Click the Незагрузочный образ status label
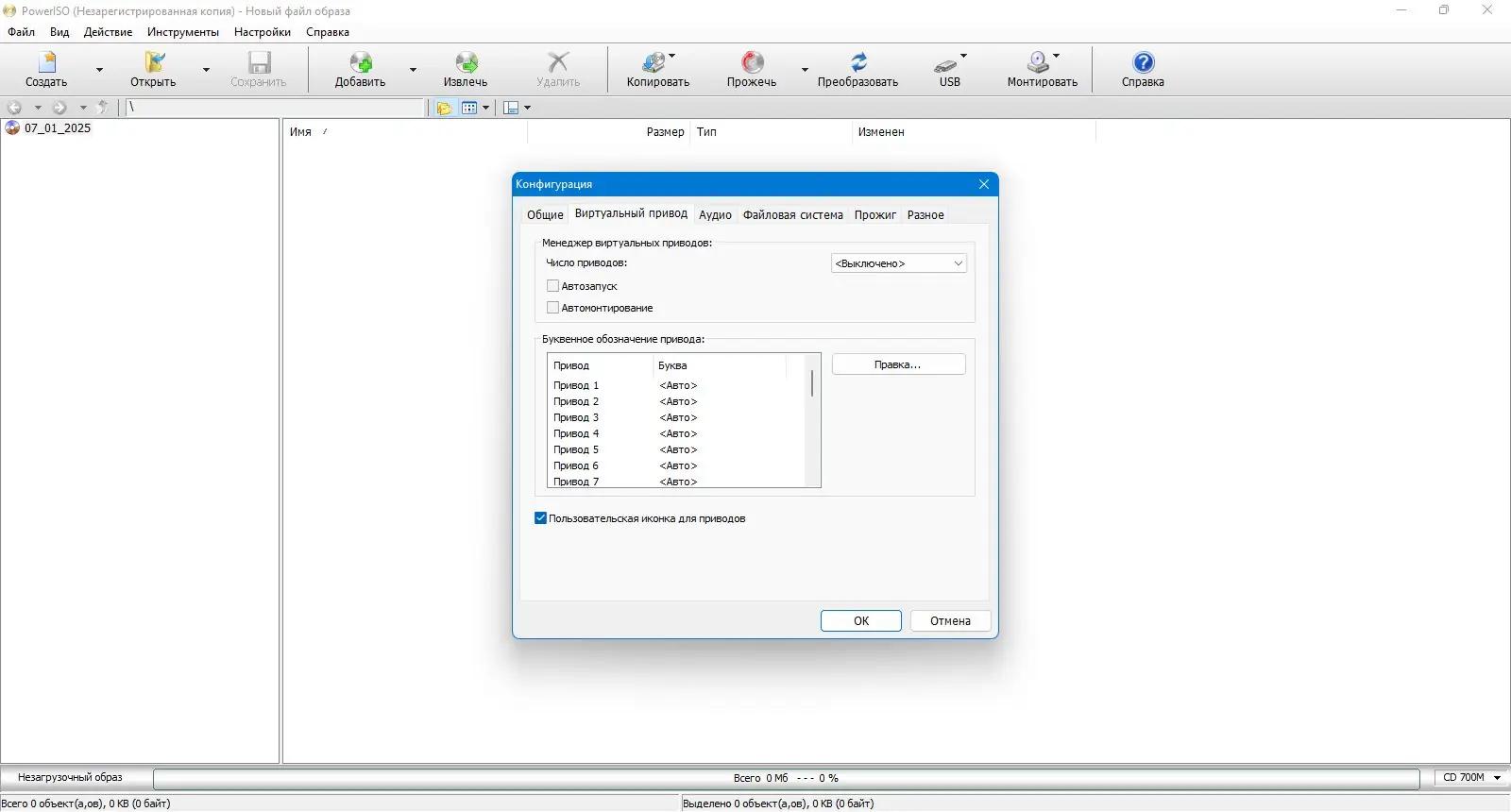The width and height of the screenshot is (1511, 812). (x=70, y=778)
